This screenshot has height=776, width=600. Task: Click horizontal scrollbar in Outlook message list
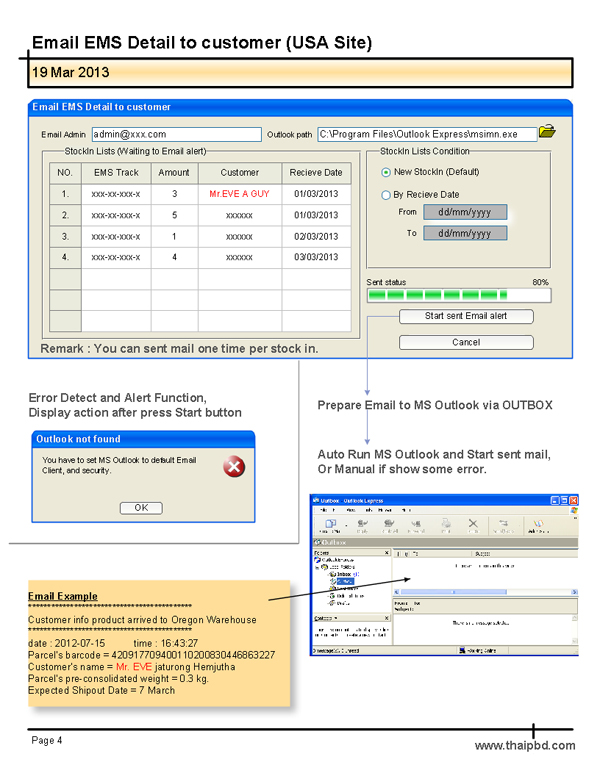pyautogui.click(x=486, y=592)
